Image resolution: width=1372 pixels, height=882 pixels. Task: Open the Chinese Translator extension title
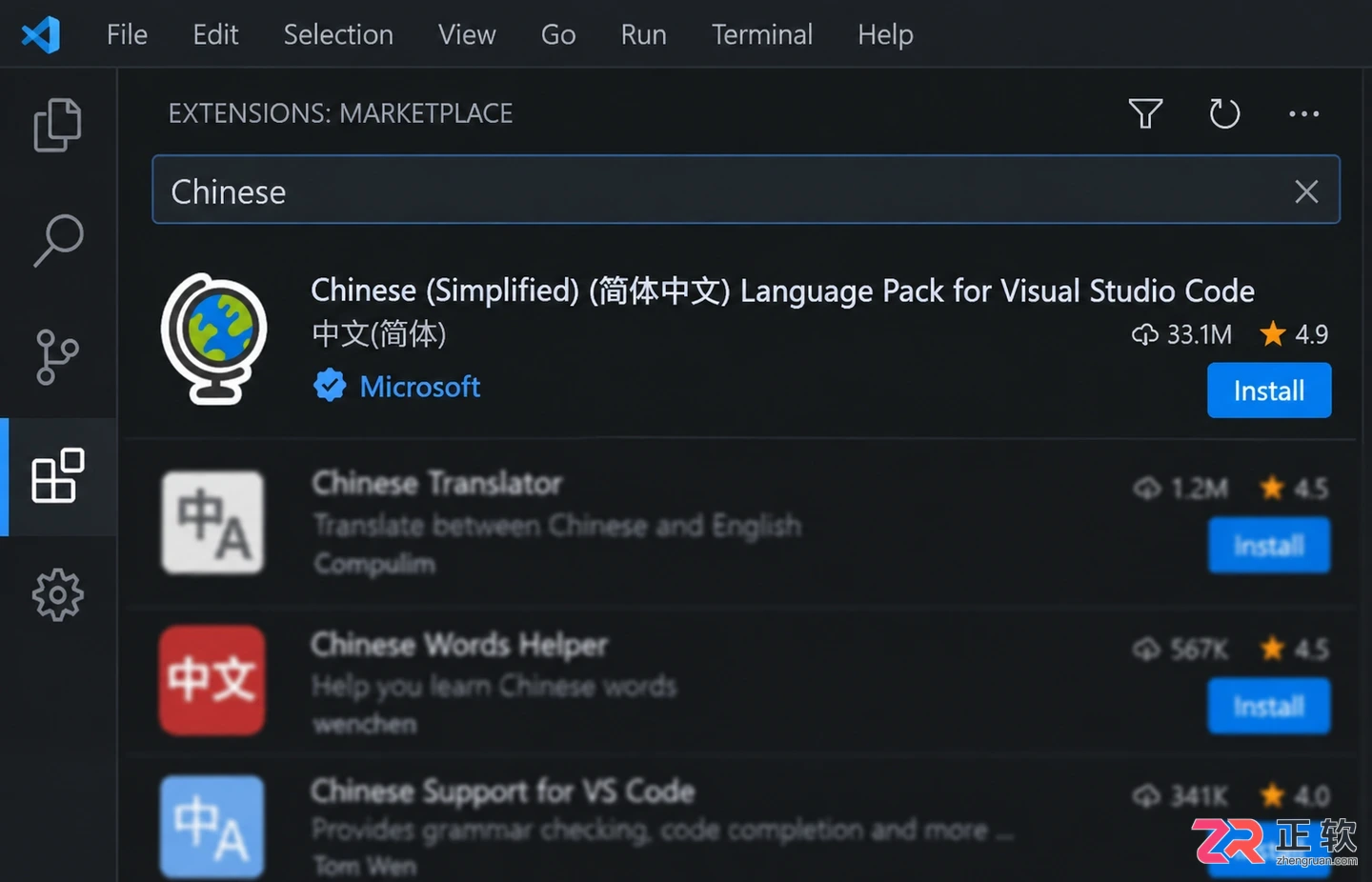437,483
